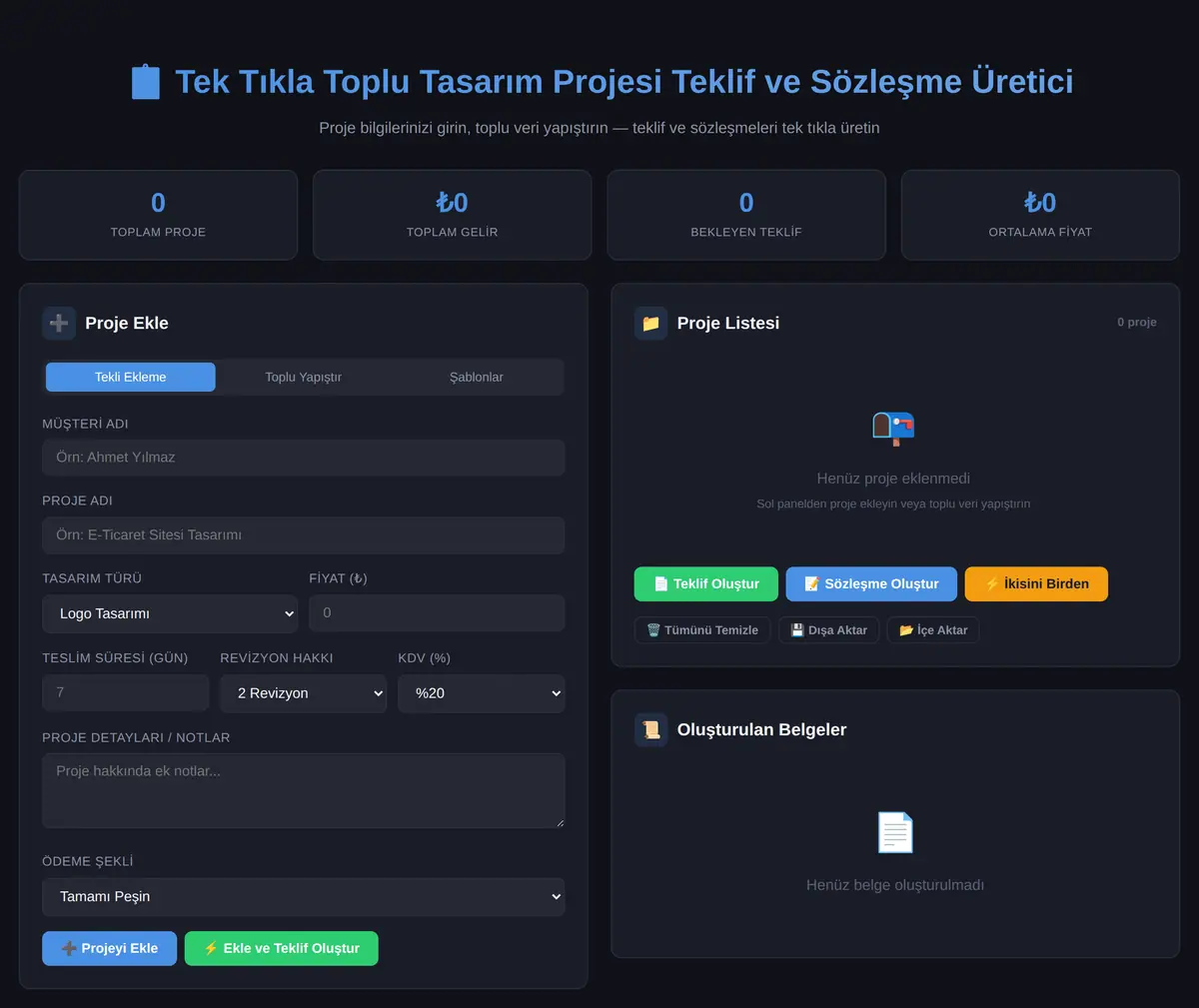
Task: Open the KDV (%) dropdown
Action: [482, 693]
